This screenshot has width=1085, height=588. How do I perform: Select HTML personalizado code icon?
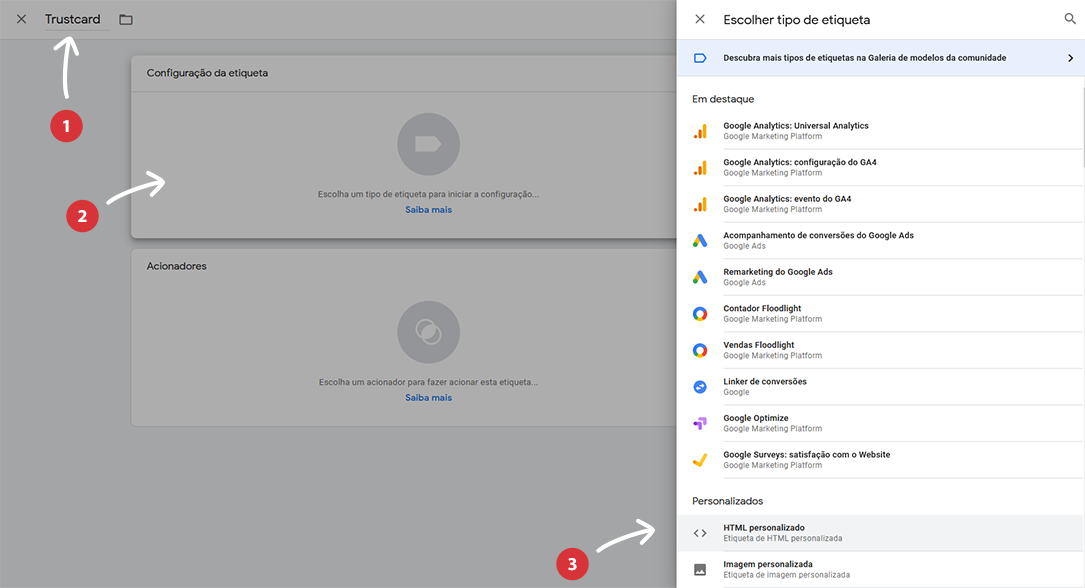point(700,533)
